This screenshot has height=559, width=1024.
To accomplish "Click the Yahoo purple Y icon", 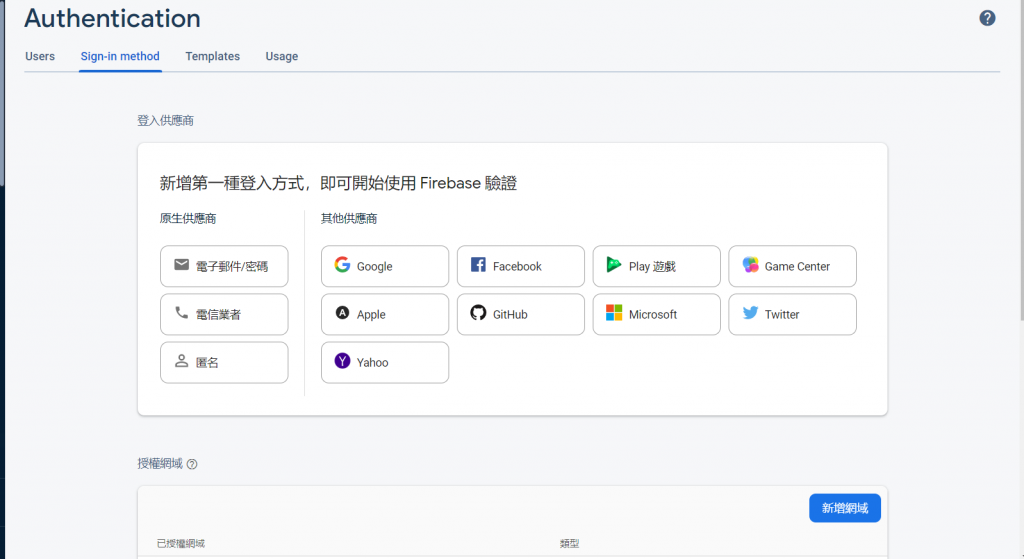I will click(x=342, y=360).
